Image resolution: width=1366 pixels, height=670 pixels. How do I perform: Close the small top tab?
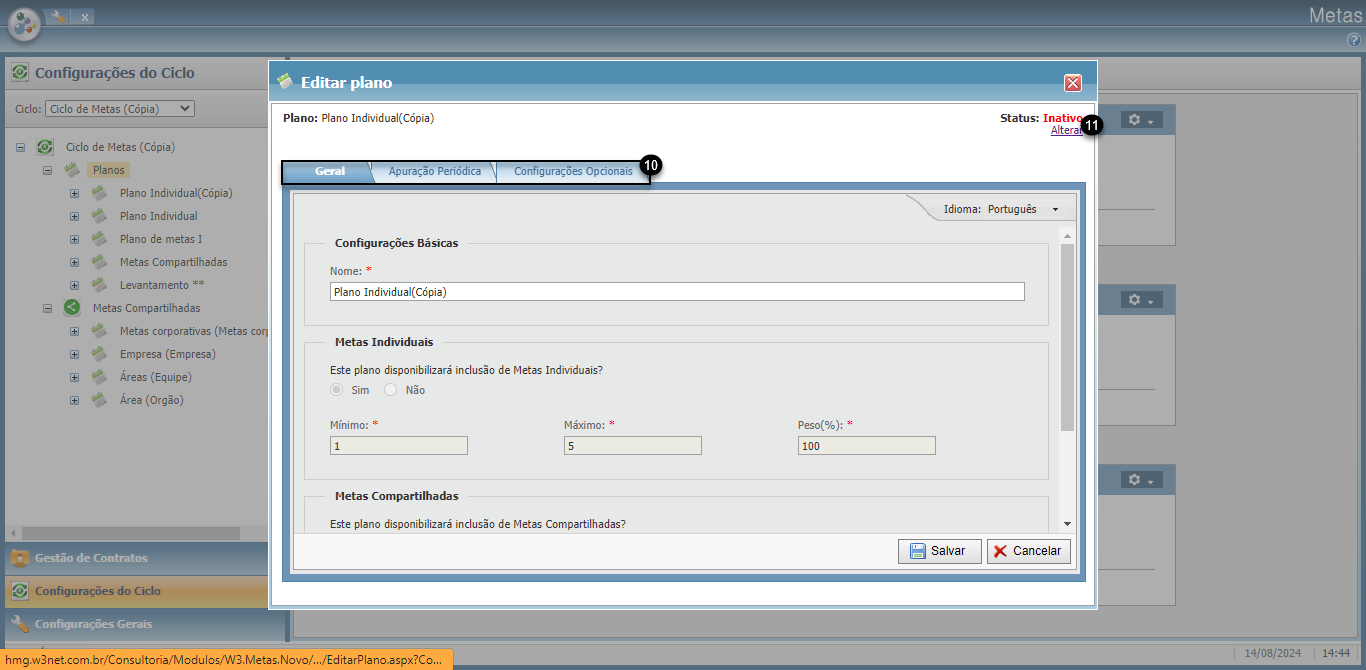(85, 17)
